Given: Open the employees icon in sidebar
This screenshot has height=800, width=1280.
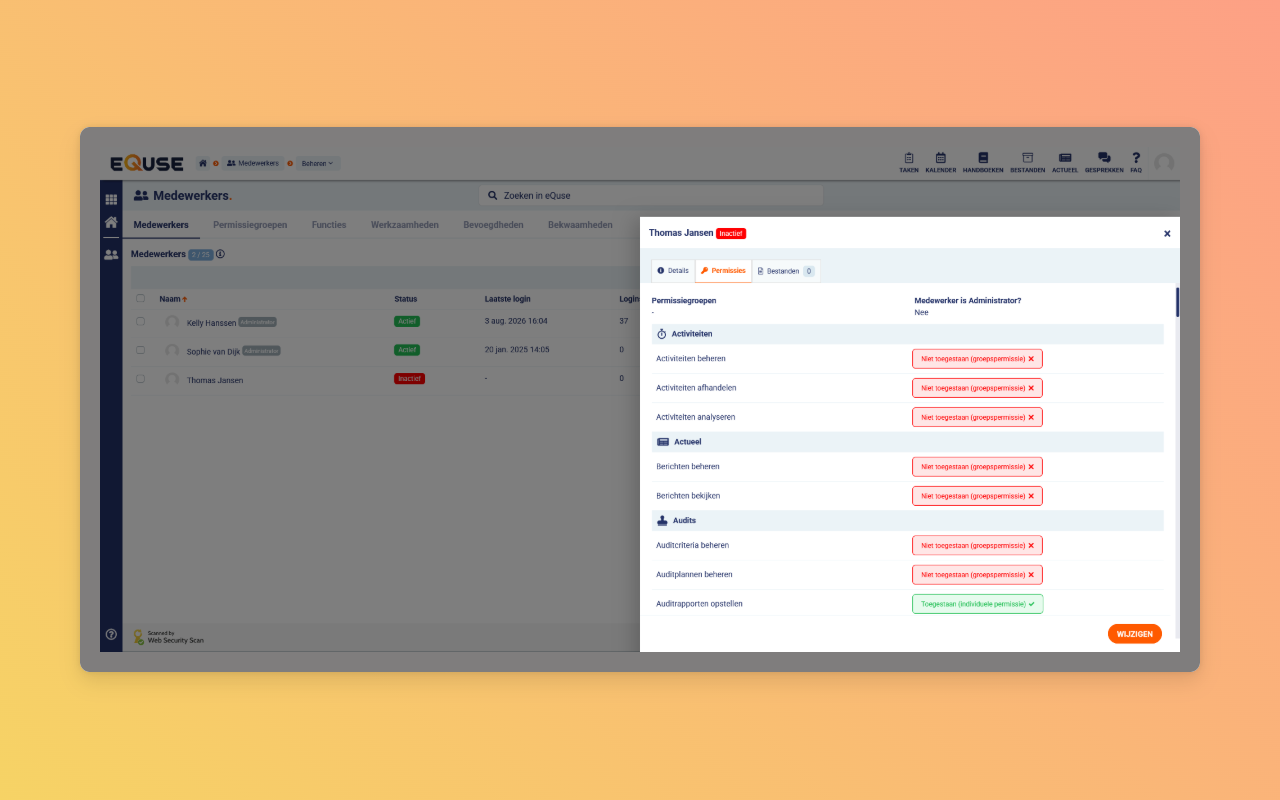Looking at the screenshot, I should (x=111, y=255).
